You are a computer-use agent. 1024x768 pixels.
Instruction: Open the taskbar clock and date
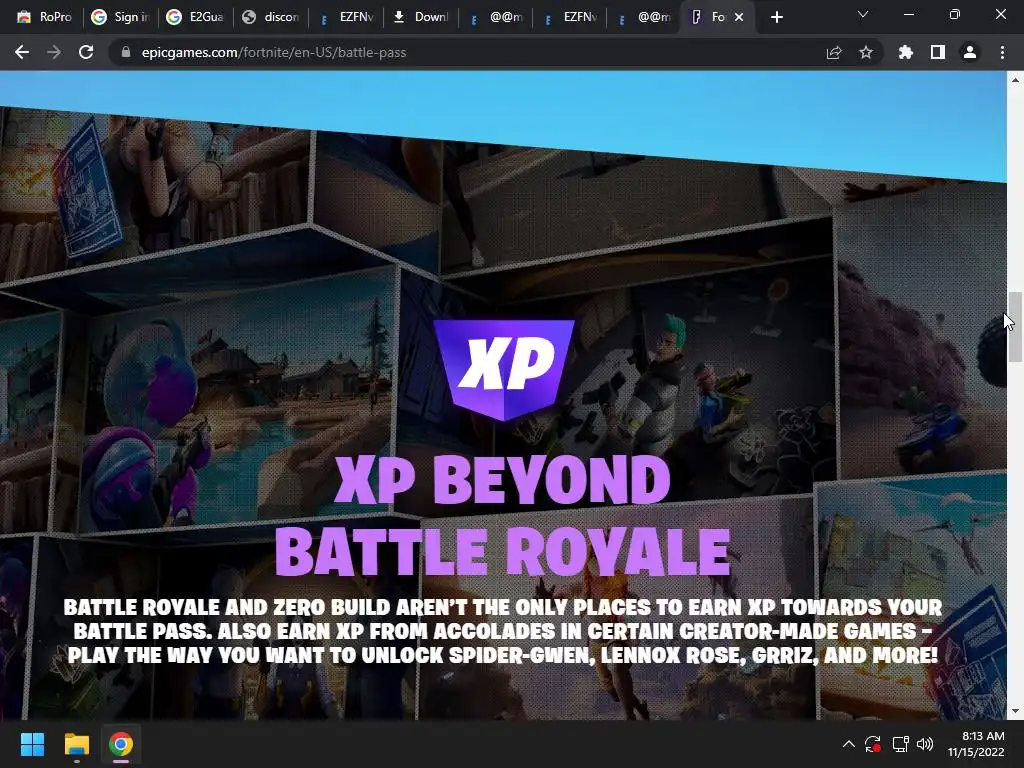tap(976, 744)
